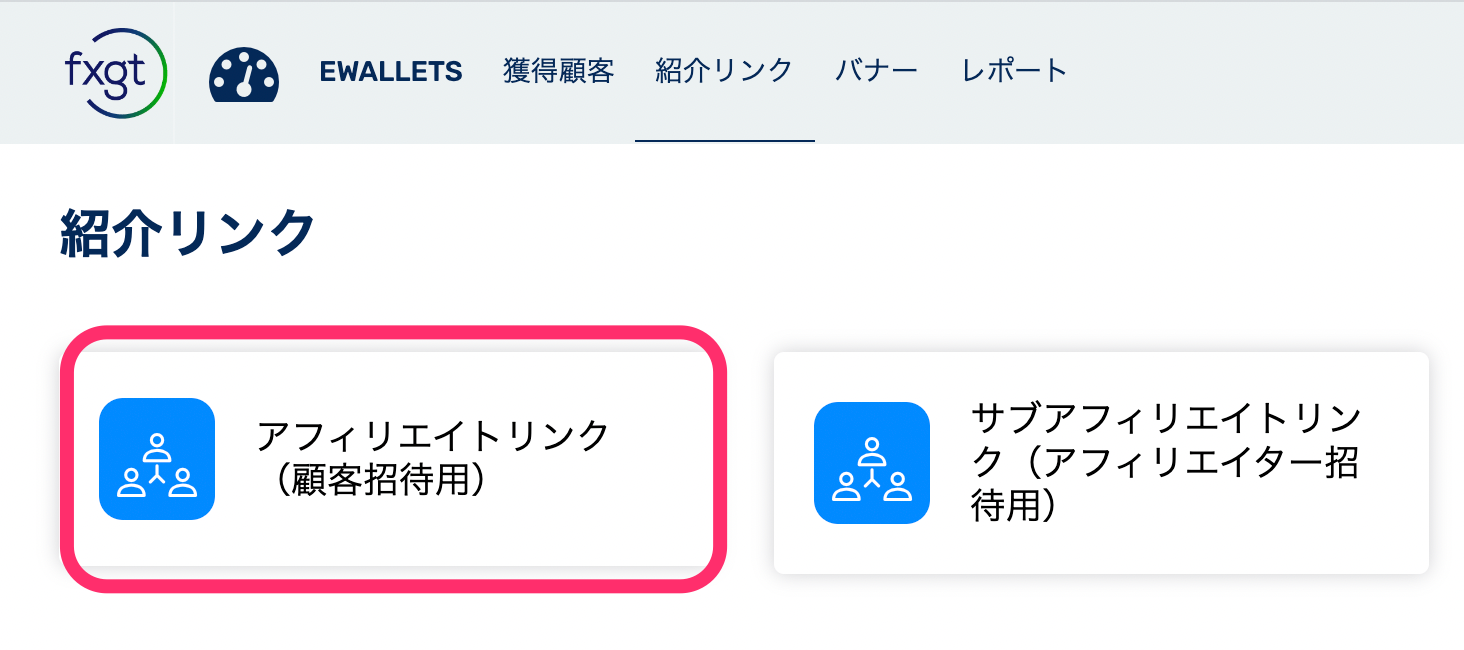The width and height of the screenshot is (1464, 650).
Task: Click the fxgt logo
Action: [x=113, y=72]
